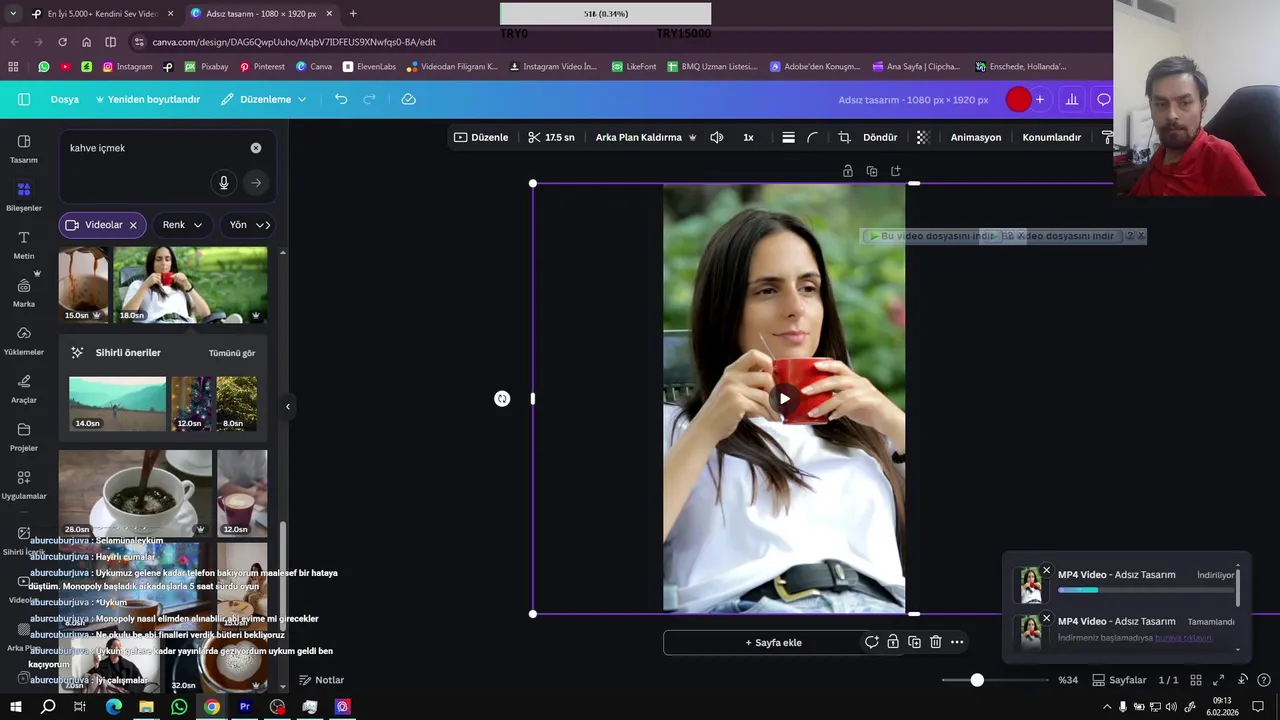This screenshot has width=1280, height=720.
Task: Open the 1x playback speed option
Action: (748, 137)
